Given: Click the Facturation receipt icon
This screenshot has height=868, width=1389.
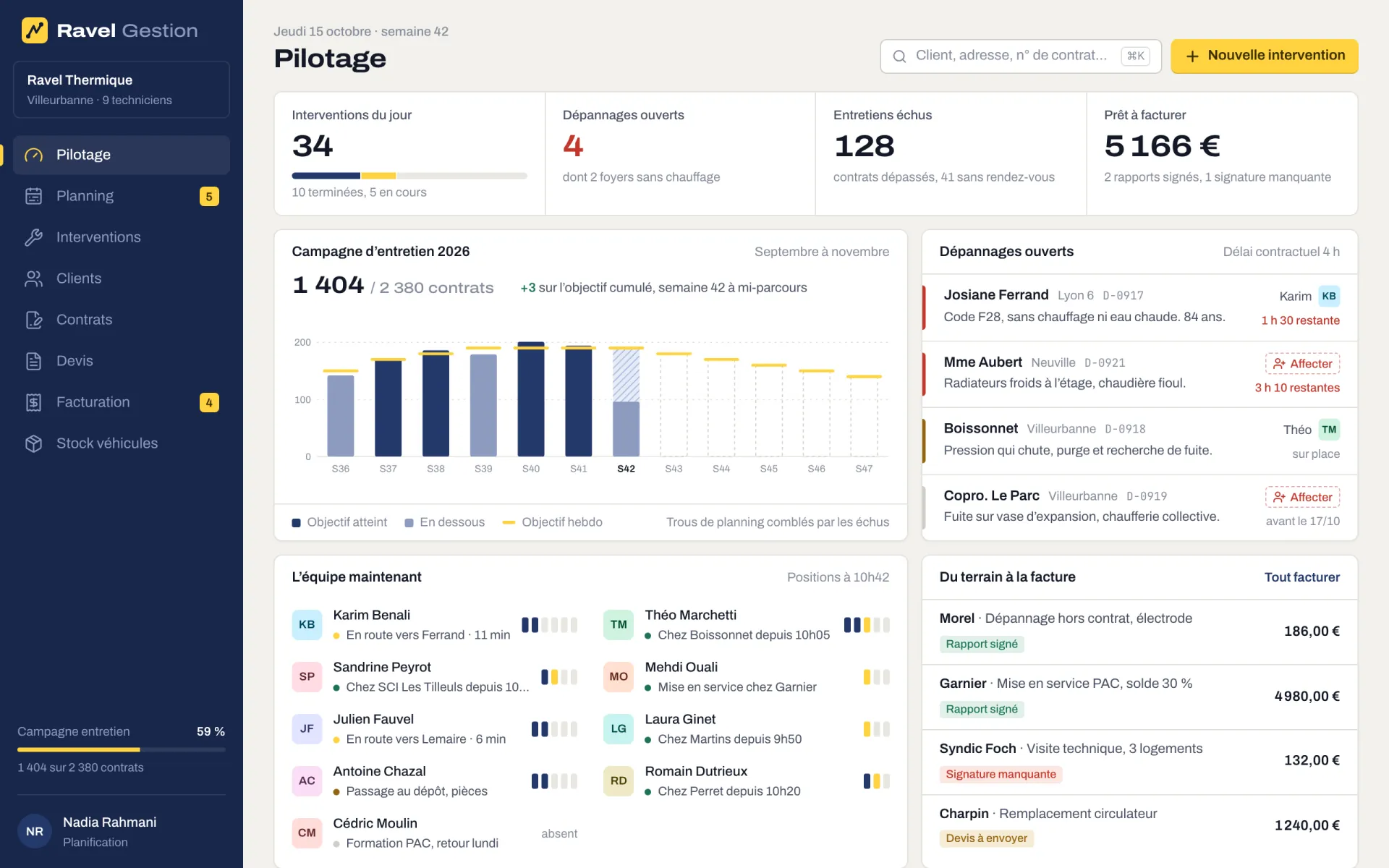Looking at the screenshot, I should pyautogui.click(x=33, y=402).
